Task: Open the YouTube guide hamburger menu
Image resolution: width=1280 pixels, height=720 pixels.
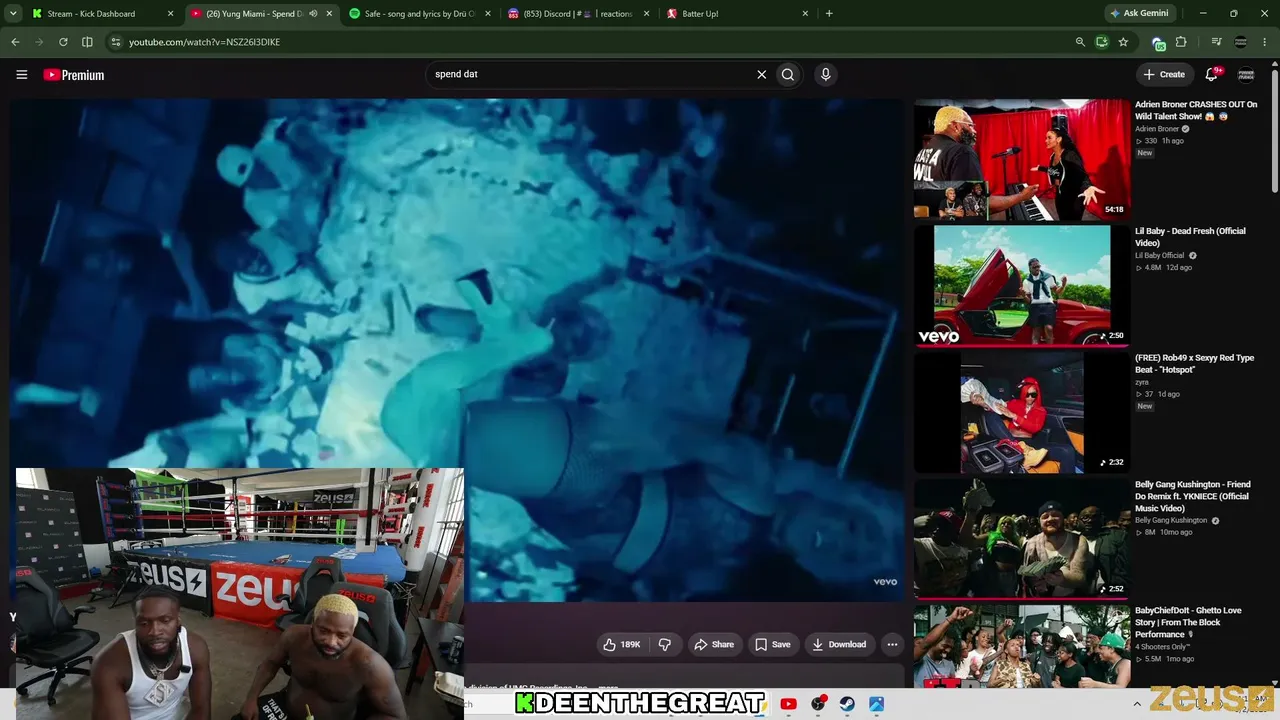Action: click(21, 74)
